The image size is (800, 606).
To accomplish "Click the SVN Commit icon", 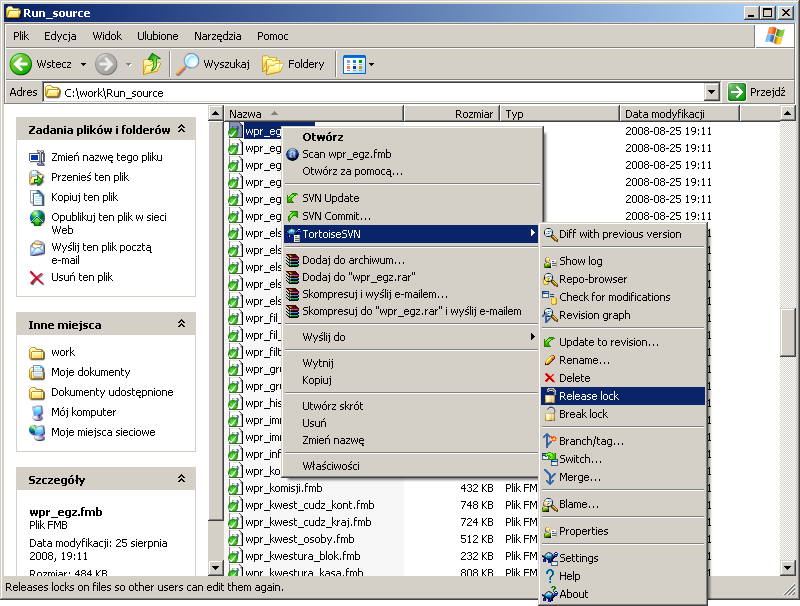I will (292, 216).
